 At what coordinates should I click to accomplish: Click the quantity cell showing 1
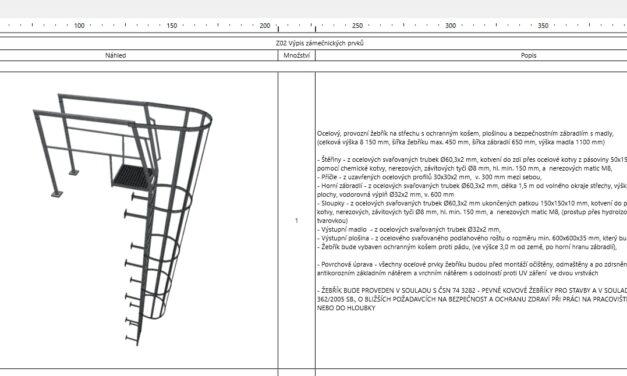pos(296,220)
